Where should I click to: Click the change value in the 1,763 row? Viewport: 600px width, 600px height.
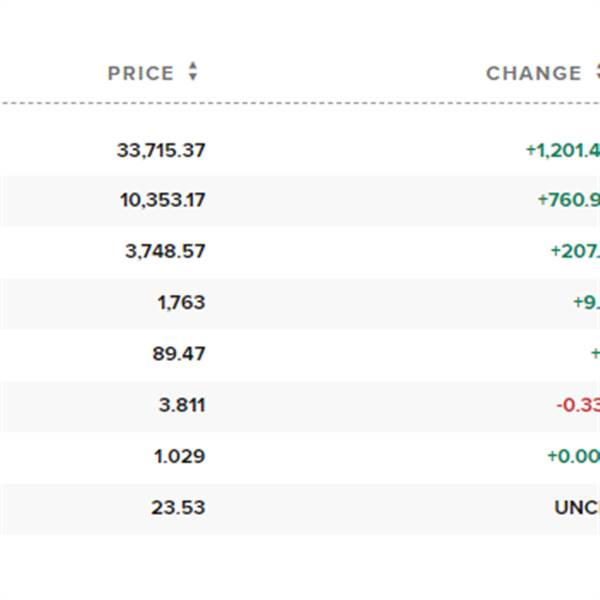pos(586,302)
